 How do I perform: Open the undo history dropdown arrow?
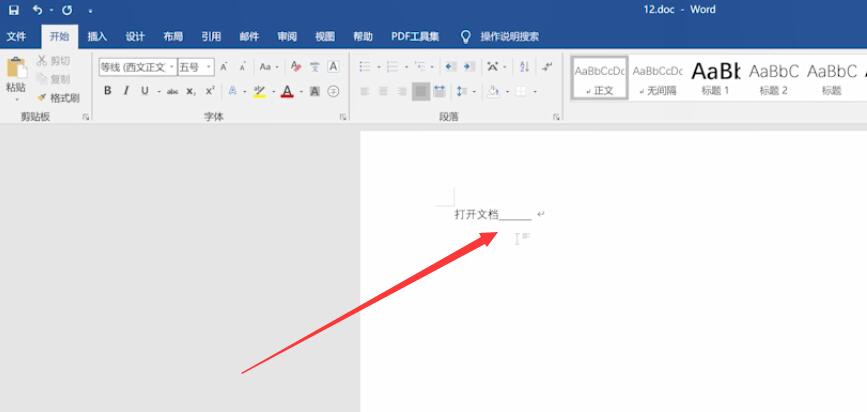click(51, 11)
